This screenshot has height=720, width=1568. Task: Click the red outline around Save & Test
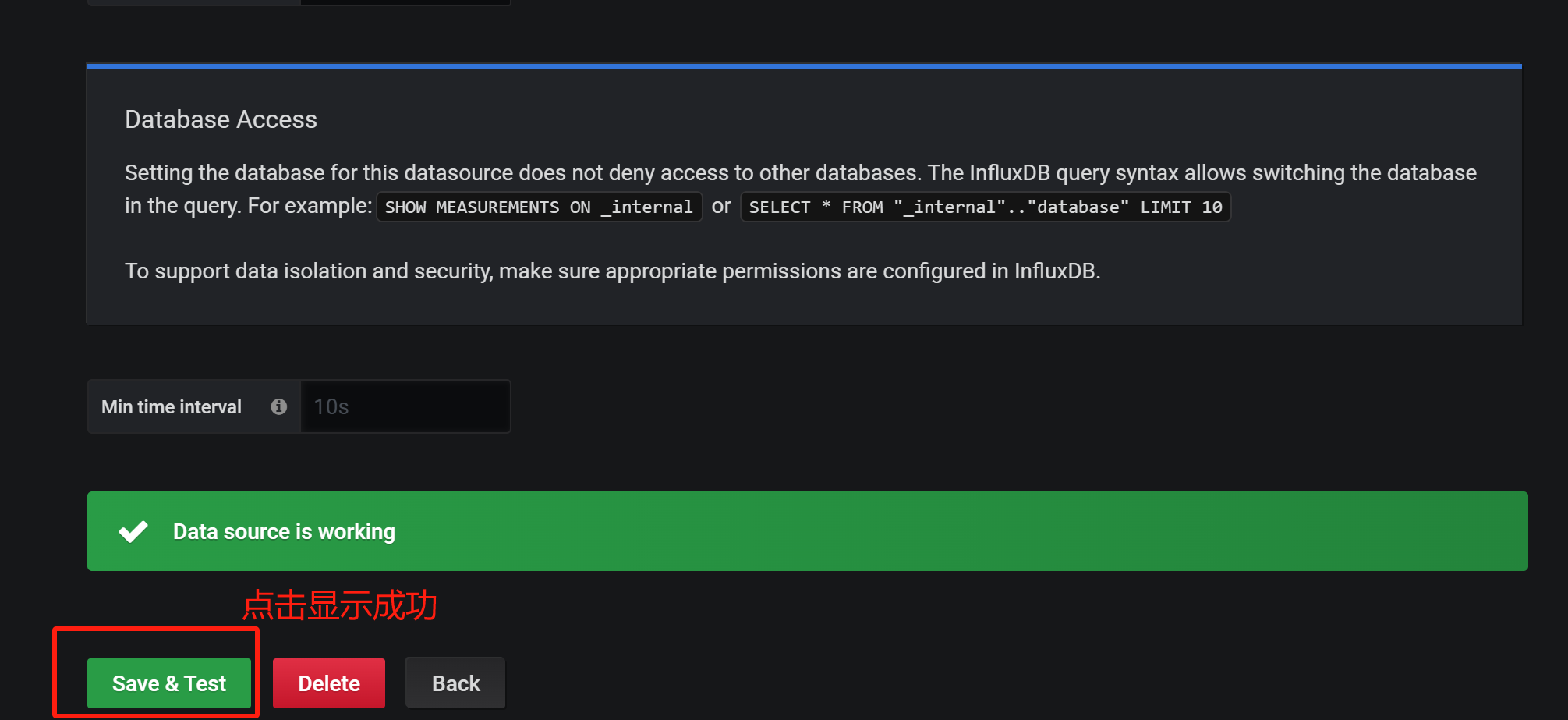click(156, 629)
